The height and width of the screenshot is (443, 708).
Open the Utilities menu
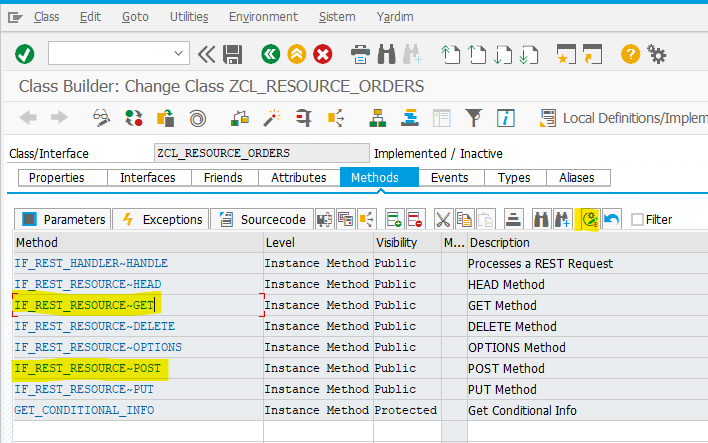tap(189, 17)
